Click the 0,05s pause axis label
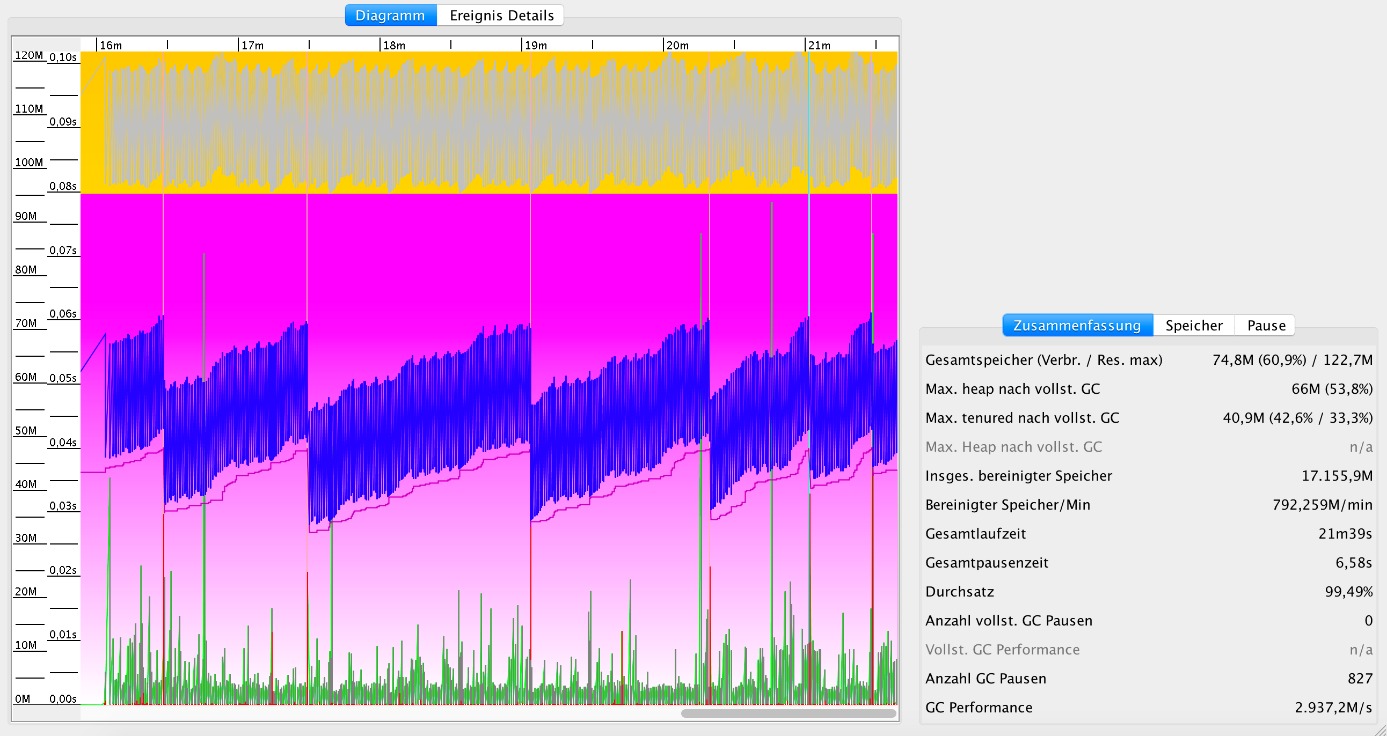This screenshot has width=1387, height=736. pyautogui.click(x=63, y=378)
